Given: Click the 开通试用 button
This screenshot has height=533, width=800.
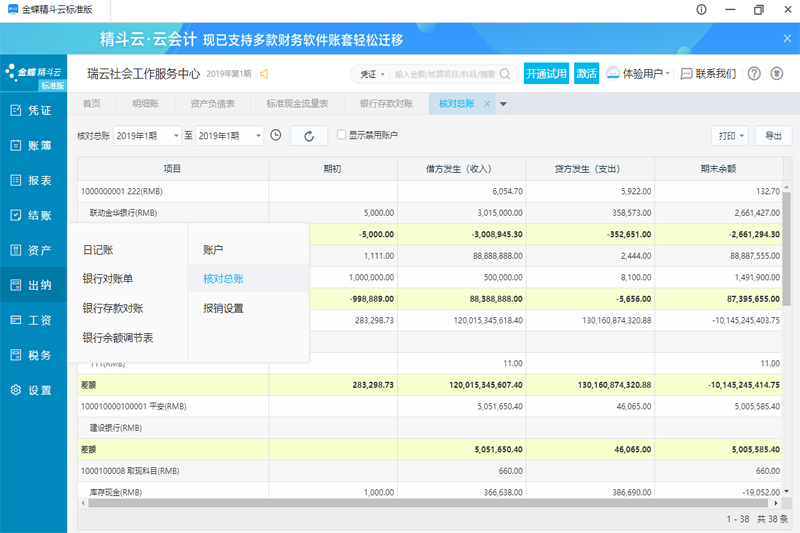Looking at the screenshot, I should click(546, 73).
